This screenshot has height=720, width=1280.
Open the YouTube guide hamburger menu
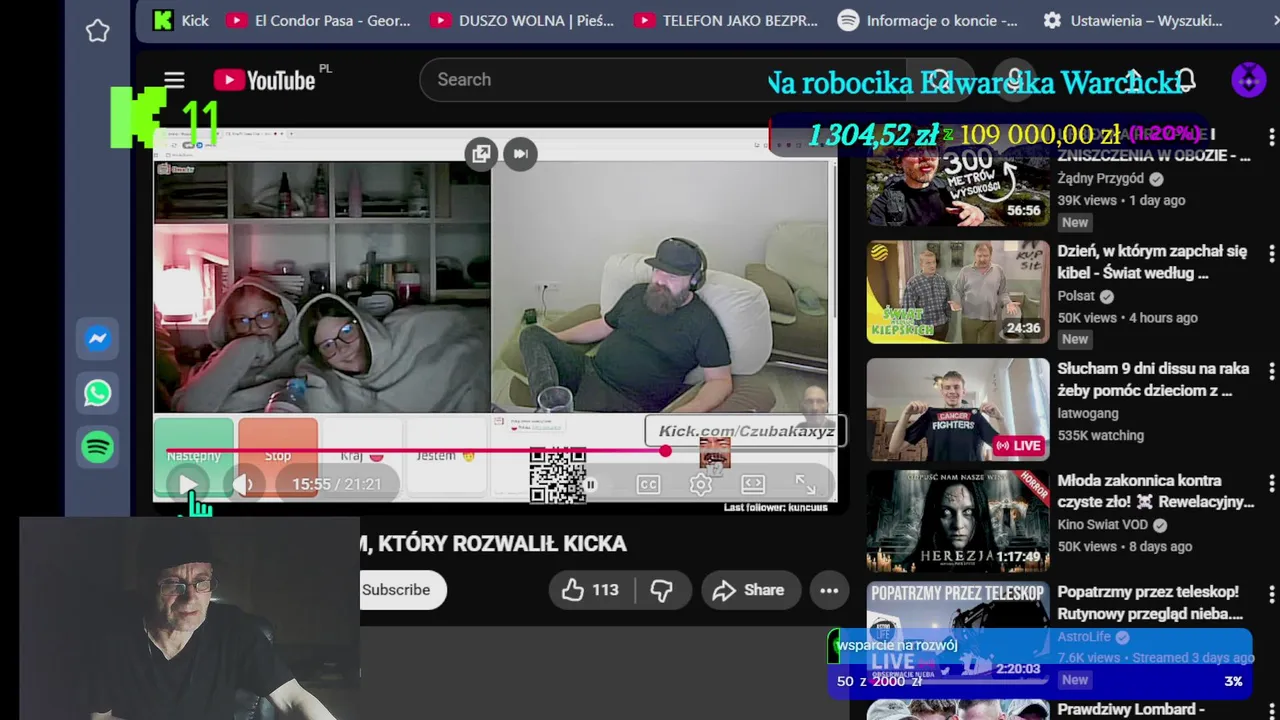pyautogui.click(x=174, y=80)
